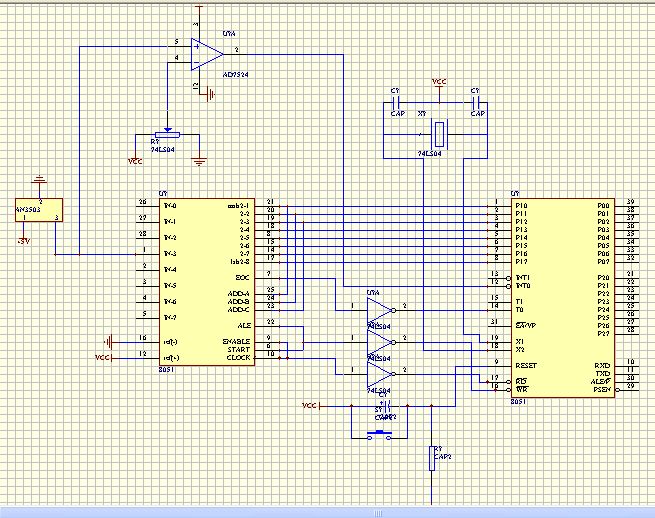The image size is (655, 518).
Task: Click the right CAP capacitor above the crystal
Action: coord(476,102)
